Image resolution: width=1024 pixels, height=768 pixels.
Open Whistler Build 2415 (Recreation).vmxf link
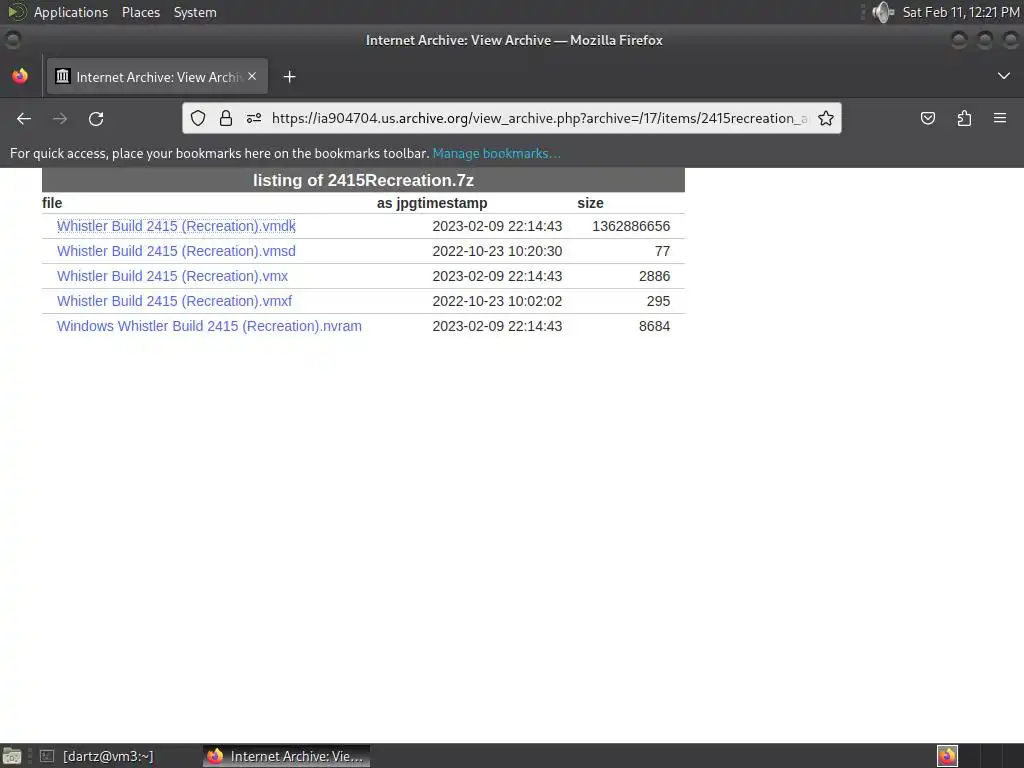point(174,301)
